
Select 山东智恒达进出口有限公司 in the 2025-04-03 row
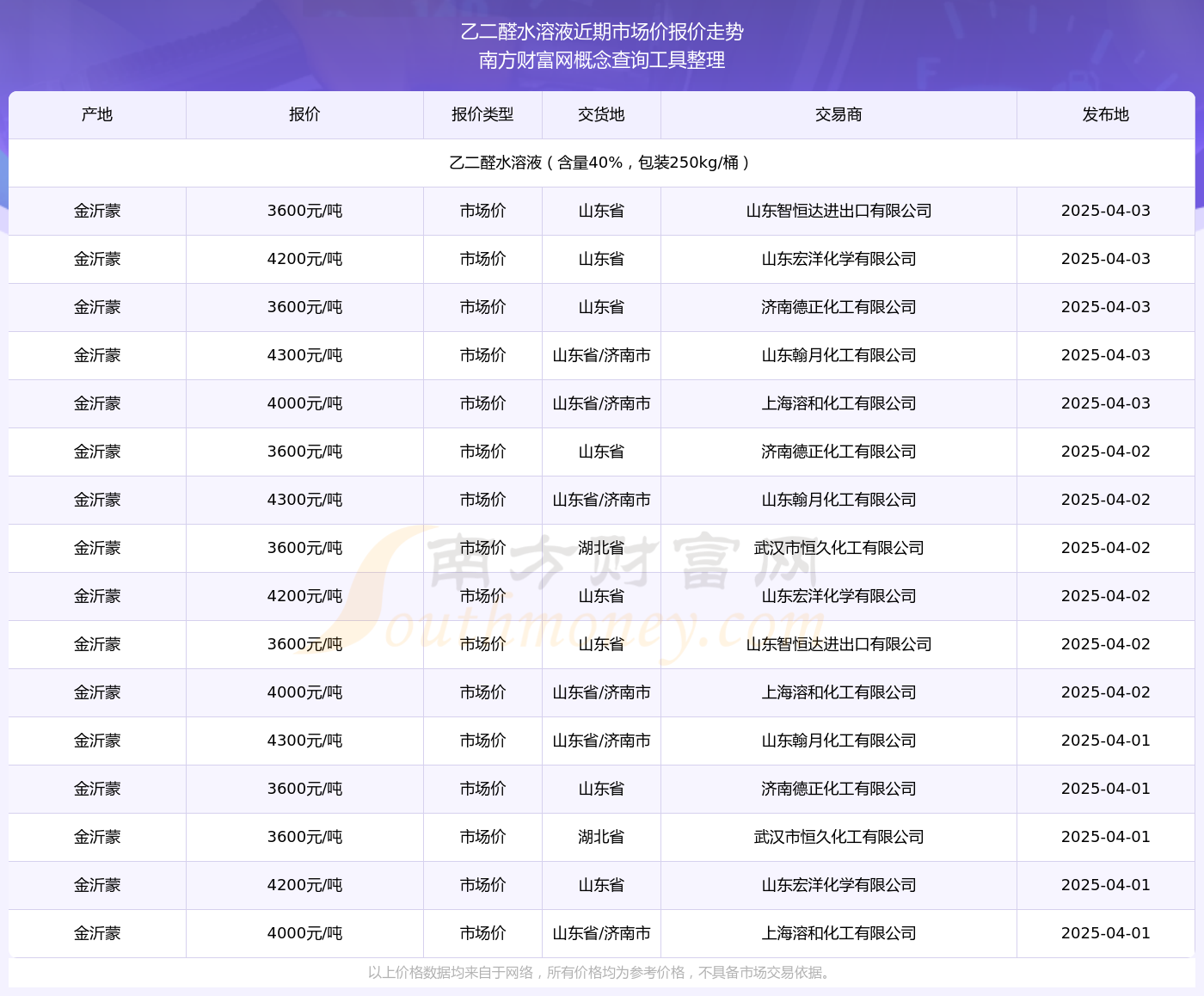click(x=838, y=211)
